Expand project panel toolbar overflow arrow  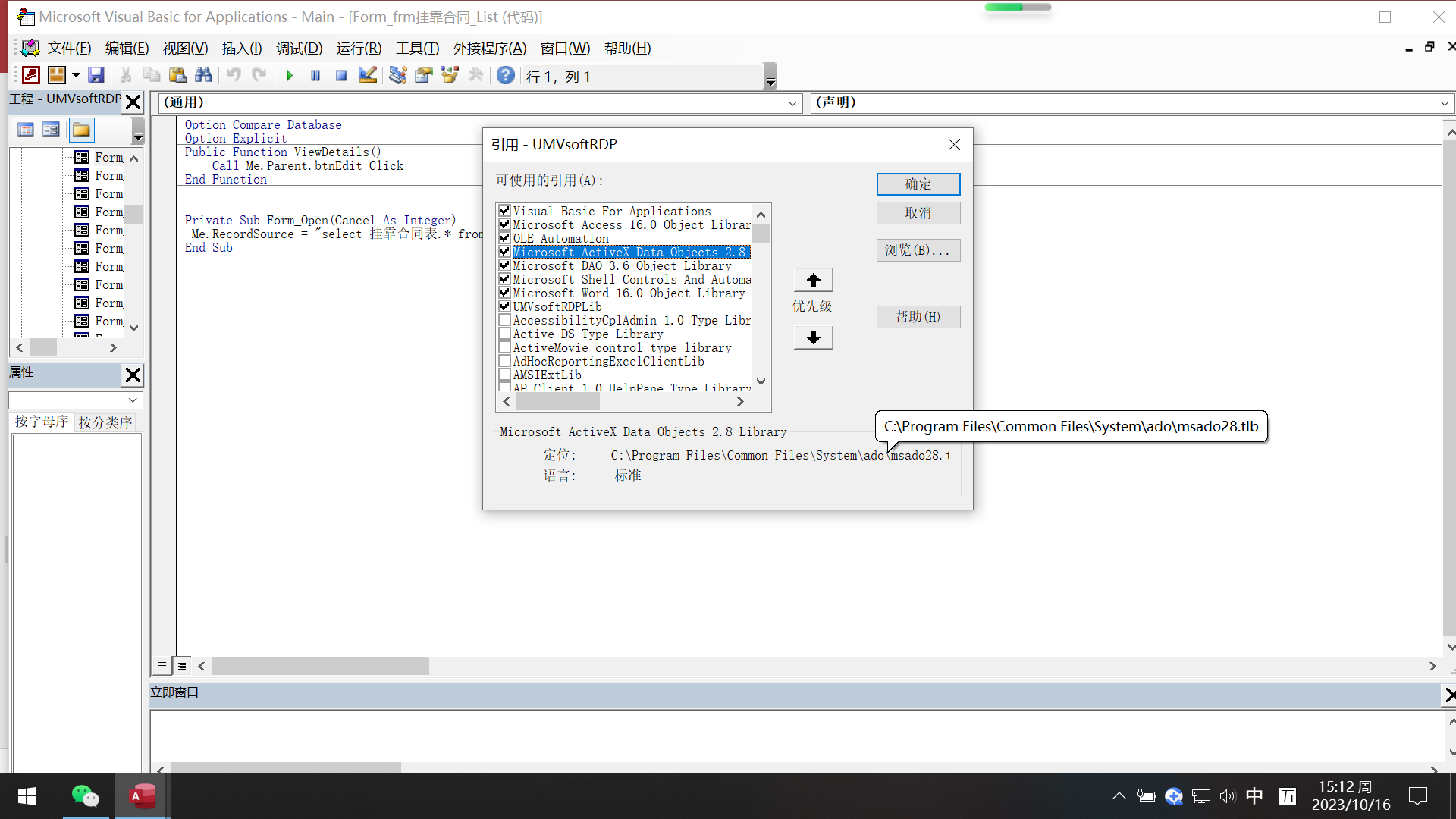click(138, 130)
